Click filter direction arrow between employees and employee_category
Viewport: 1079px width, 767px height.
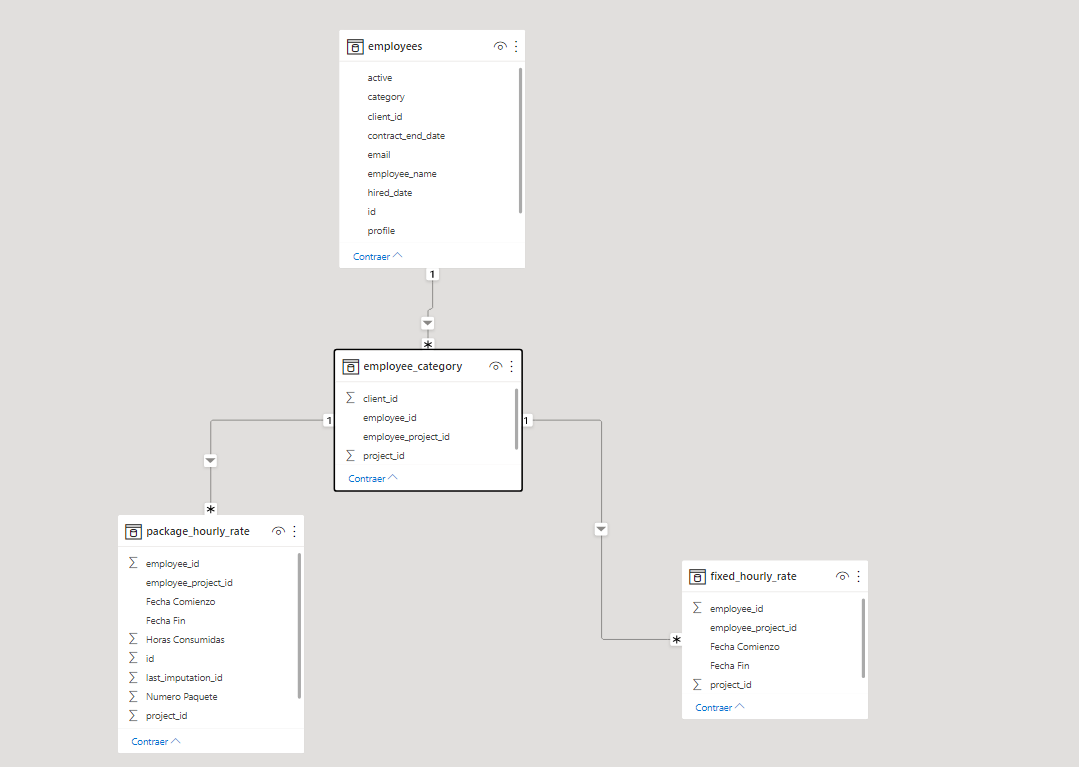click(x=427, y=323)
